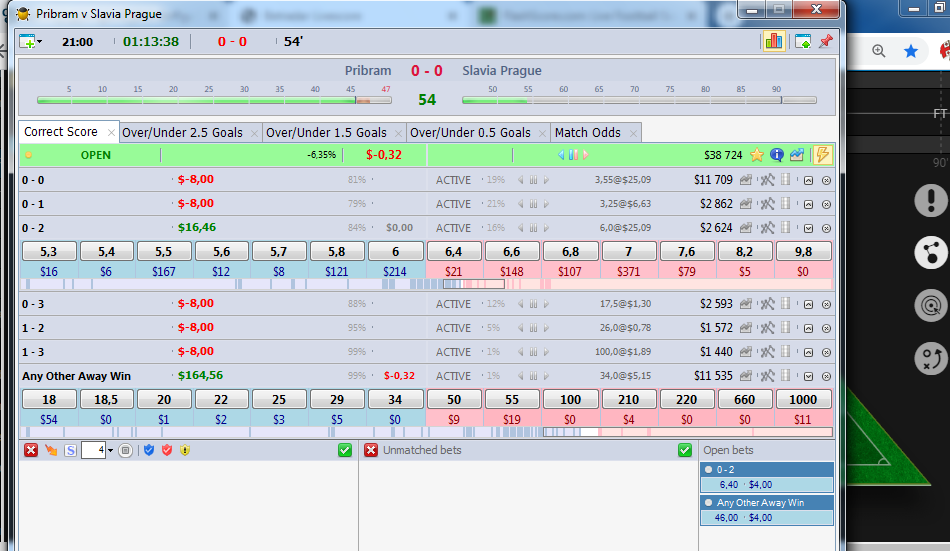
Task: Remove the 1 - 3 selection with circle-x
Action: coord(826,352)
